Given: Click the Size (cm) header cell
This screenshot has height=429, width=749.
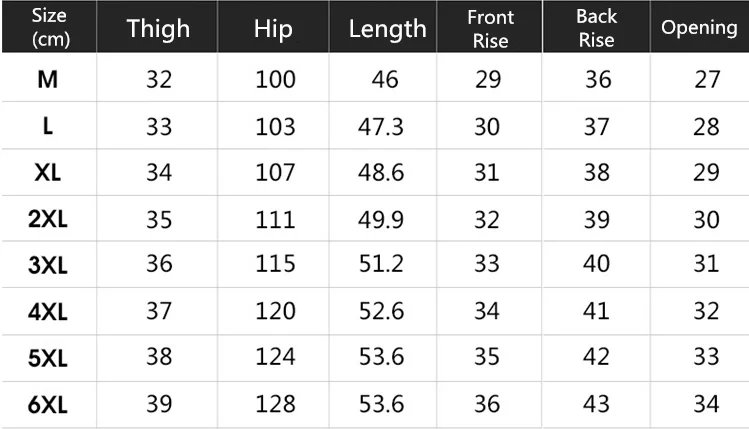Looking at the screenshot, I should click(50, 27).
